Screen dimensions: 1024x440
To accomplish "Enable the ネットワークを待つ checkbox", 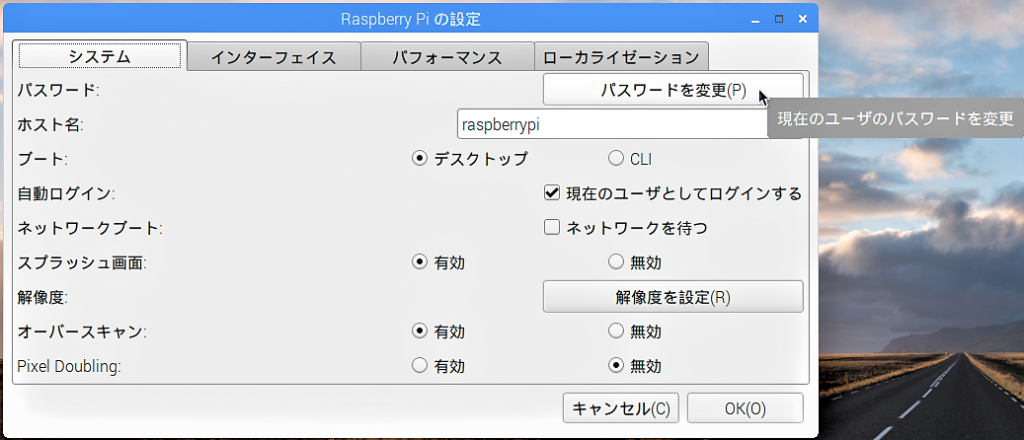I will (626, 228).
